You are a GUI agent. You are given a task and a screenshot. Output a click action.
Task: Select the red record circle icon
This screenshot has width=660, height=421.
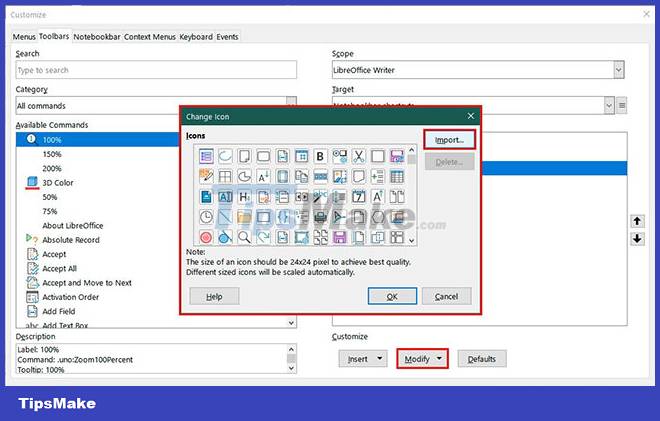coord(206,237)
